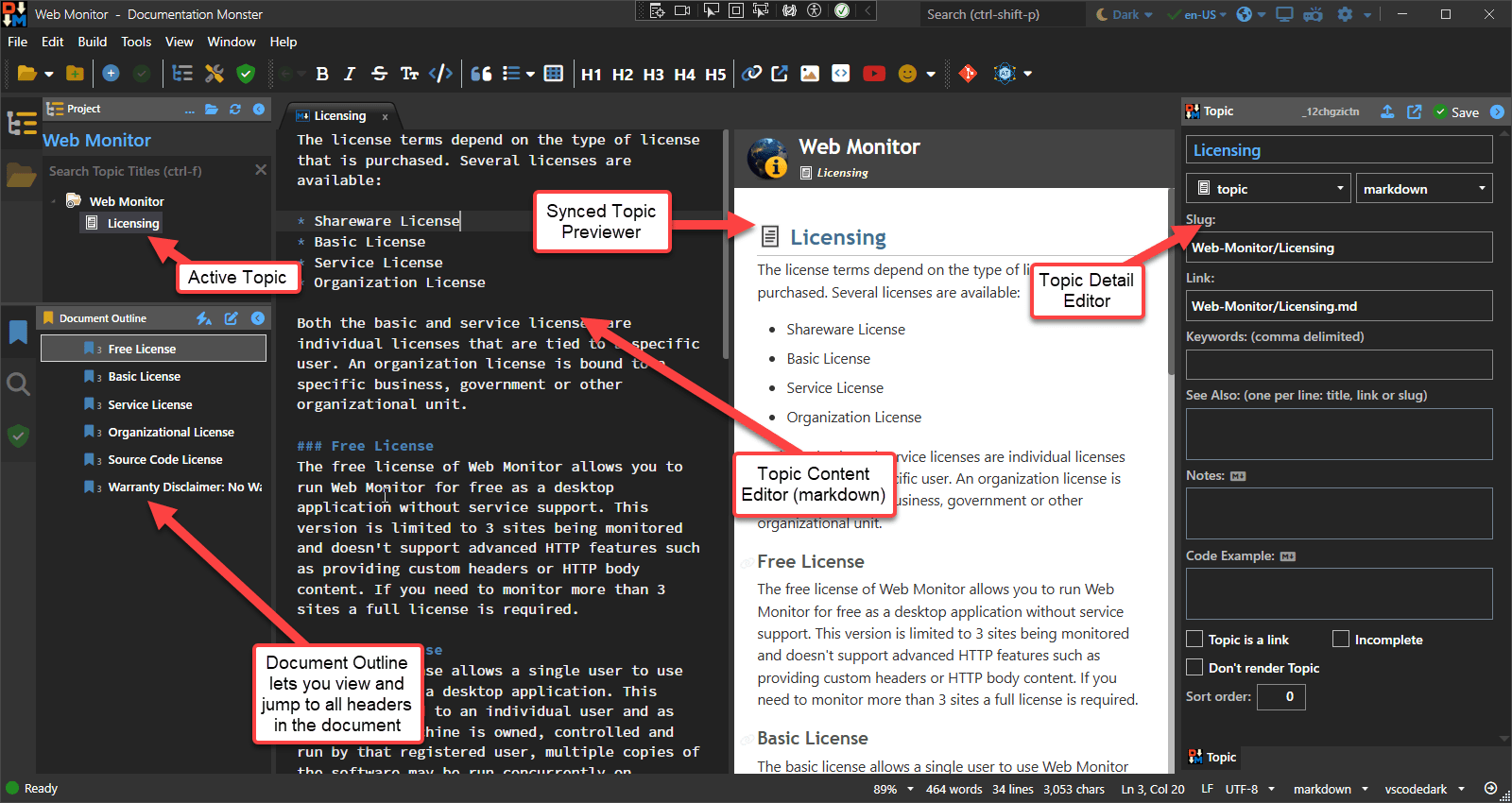Apply H3 heading
The image size is (1512, 803).
pos(654,75)
